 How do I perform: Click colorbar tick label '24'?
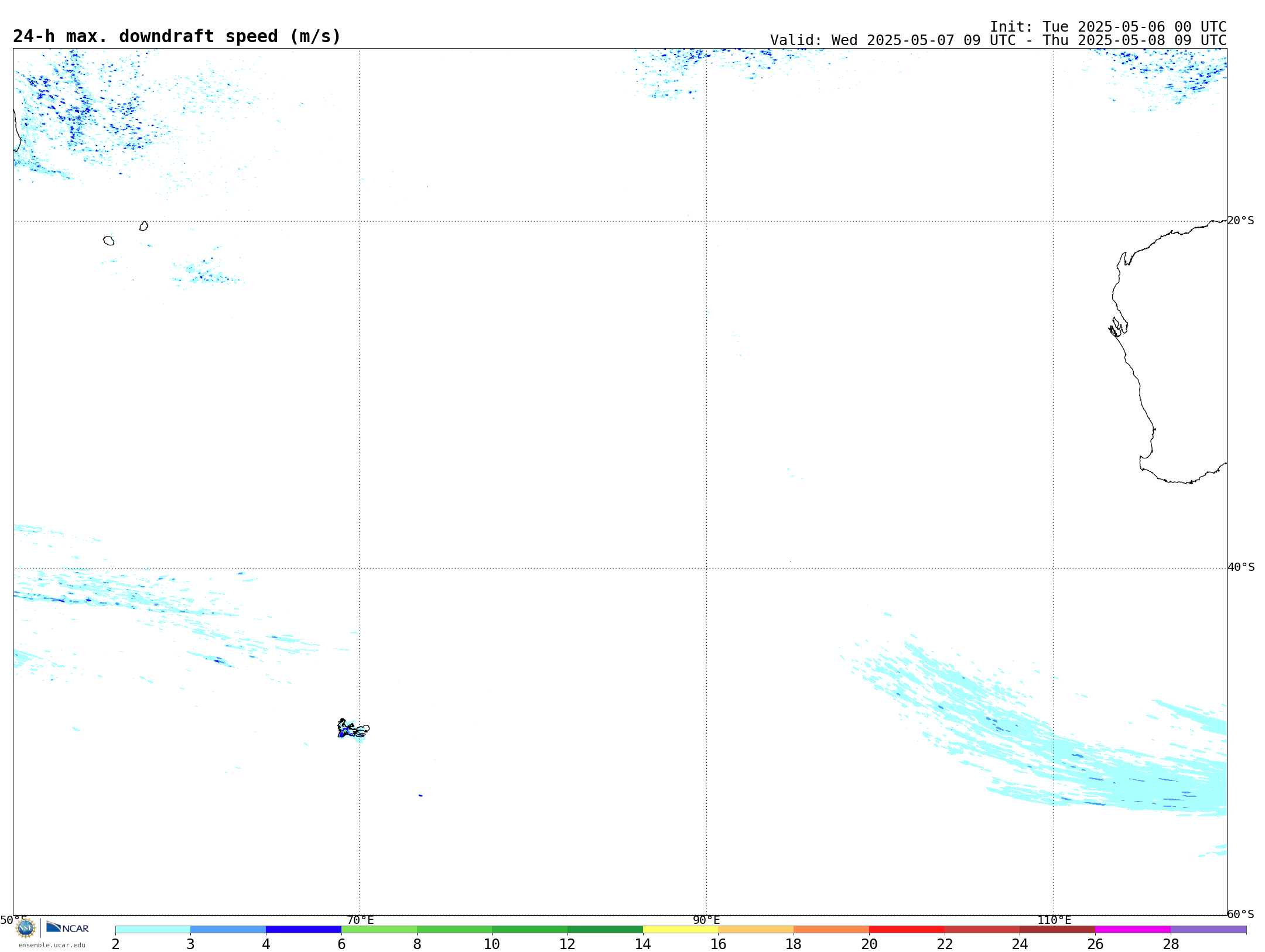pyautogui.click(x=1020, y=944)
